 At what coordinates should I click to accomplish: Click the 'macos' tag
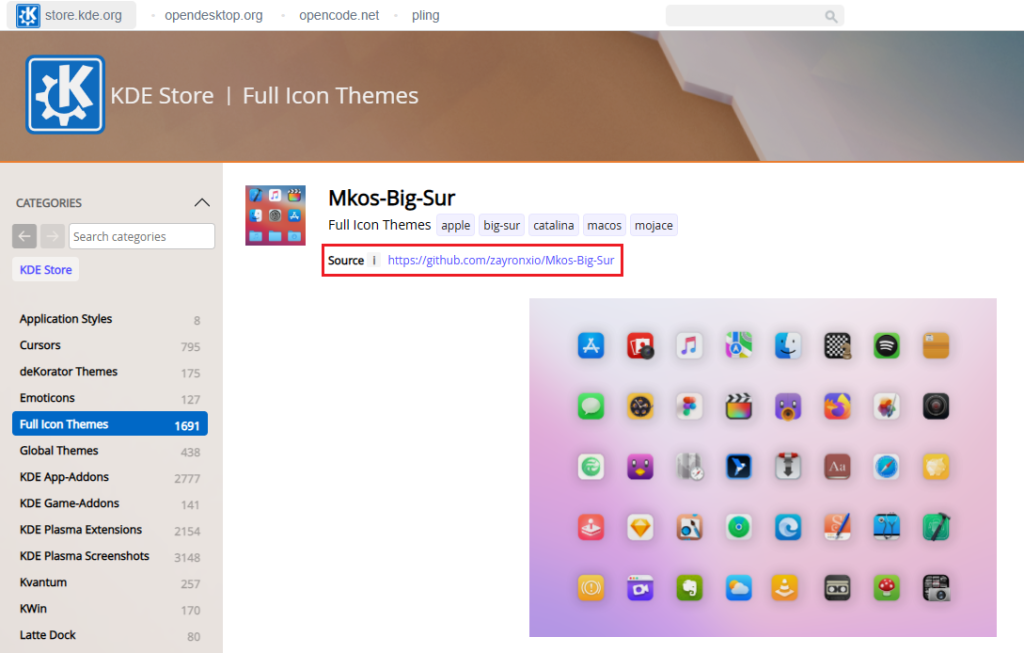coord(604,225)
